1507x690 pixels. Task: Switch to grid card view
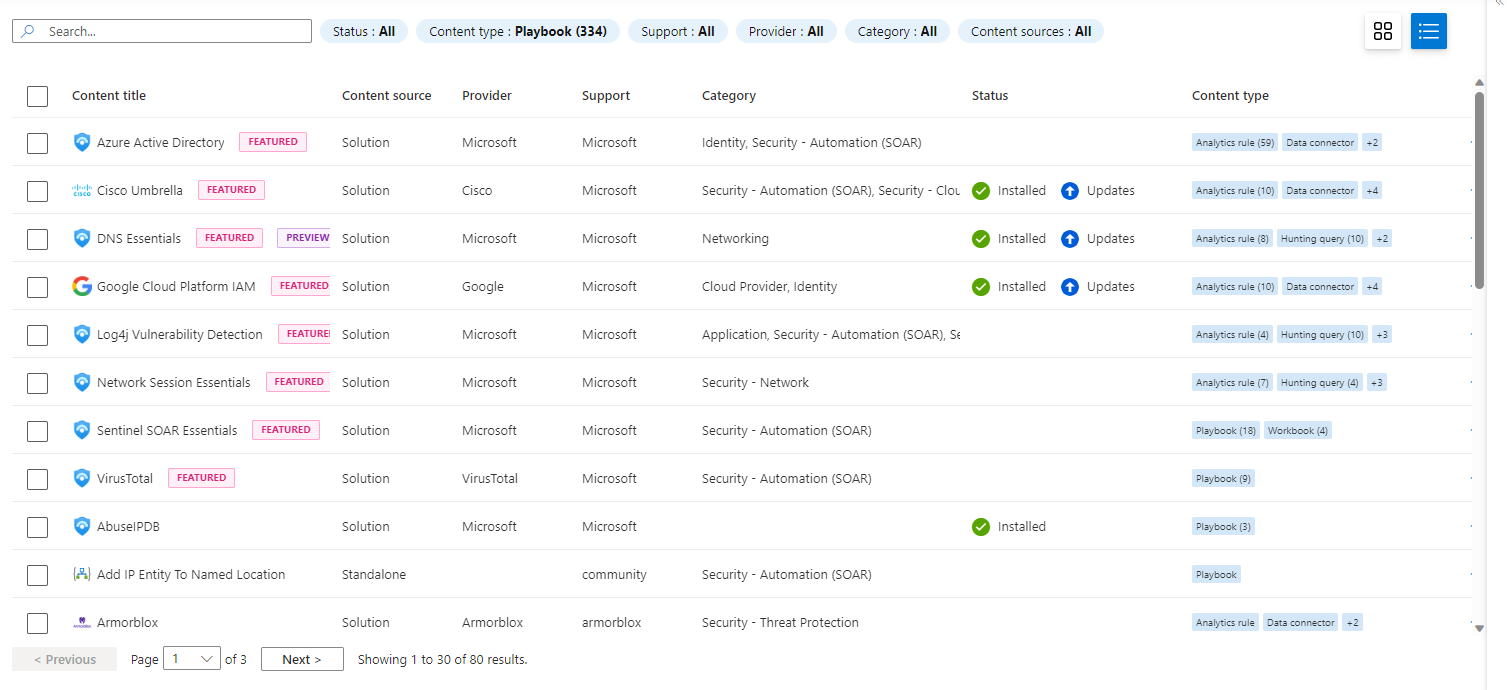coord(1383,31)
